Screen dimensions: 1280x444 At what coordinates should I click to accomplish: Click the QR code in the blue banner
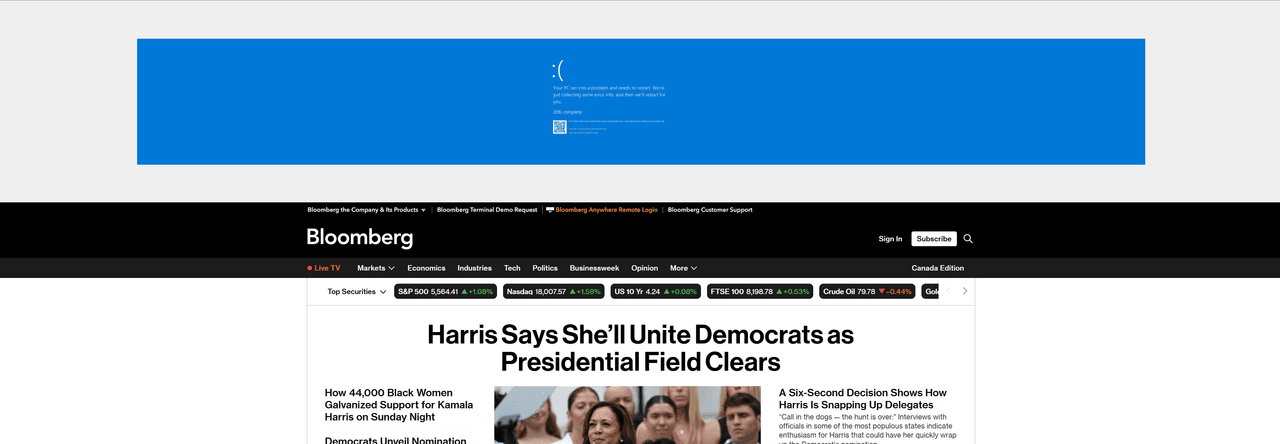pos(560,127)
